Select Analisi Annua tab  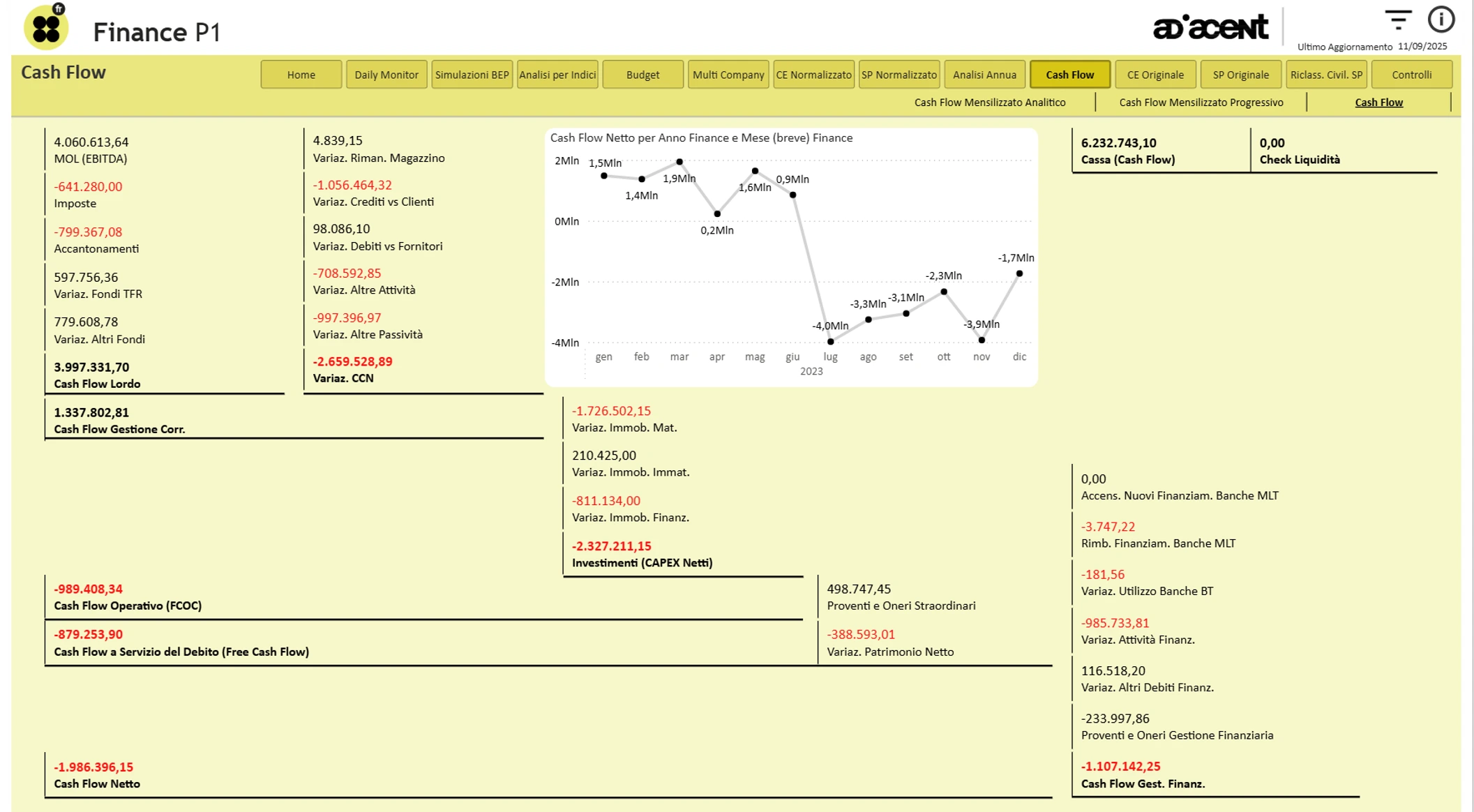tap(984, 75)
